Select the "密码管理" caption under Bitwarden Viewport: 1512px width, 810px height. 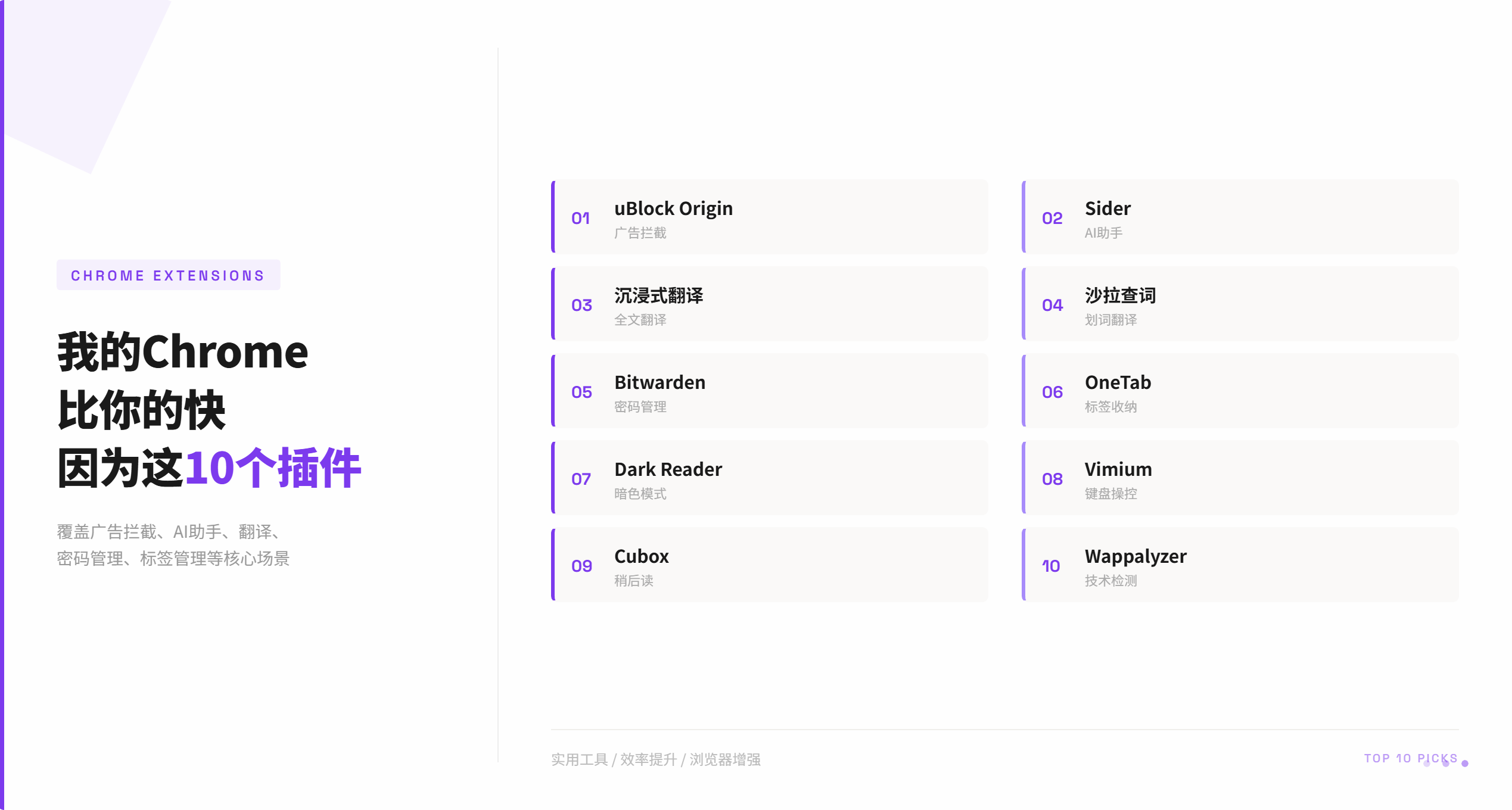point(640,407)
